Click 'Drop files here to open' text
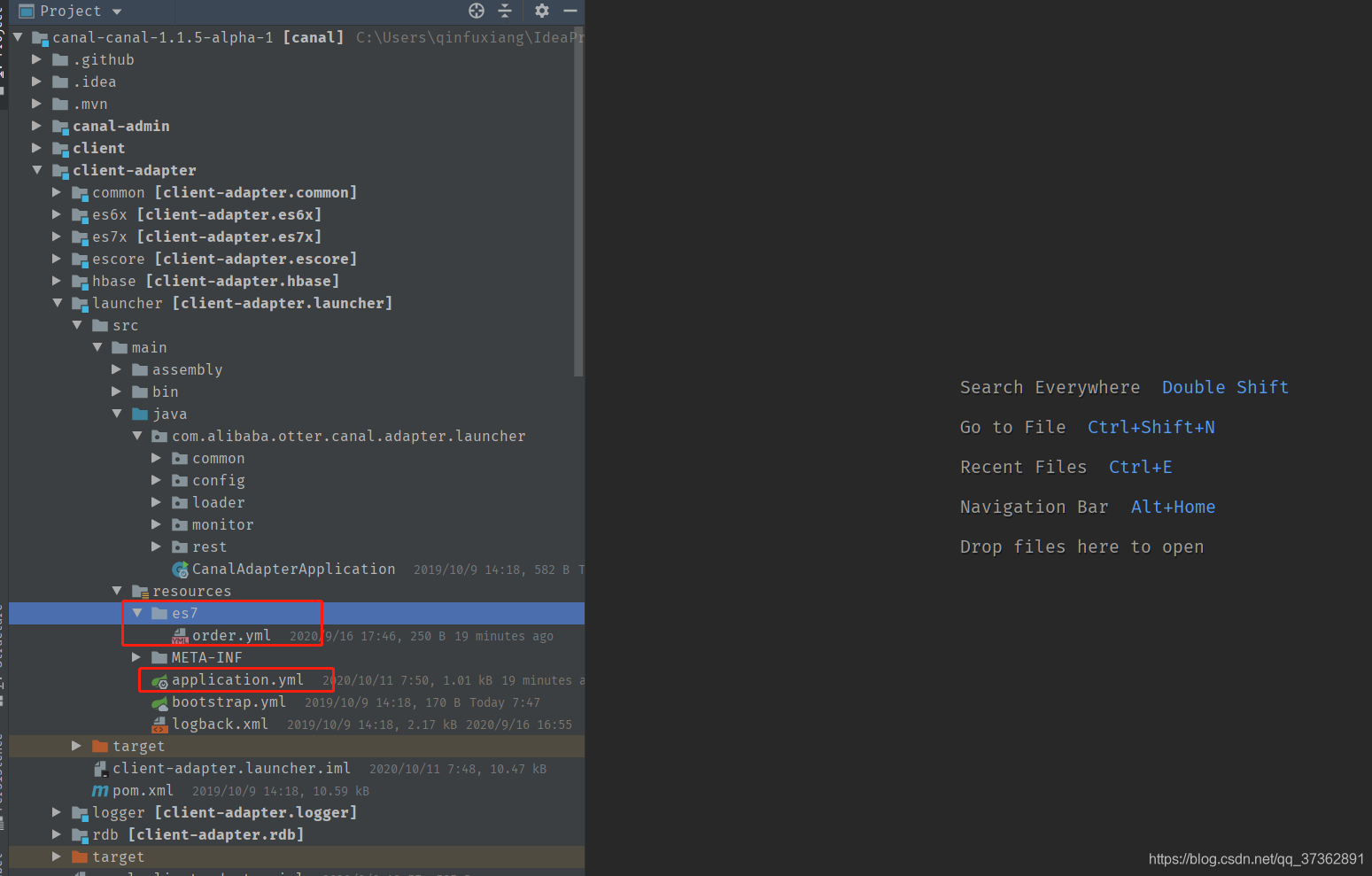The height and width of the screenshot is (876, 1372). pos(1081,547)
